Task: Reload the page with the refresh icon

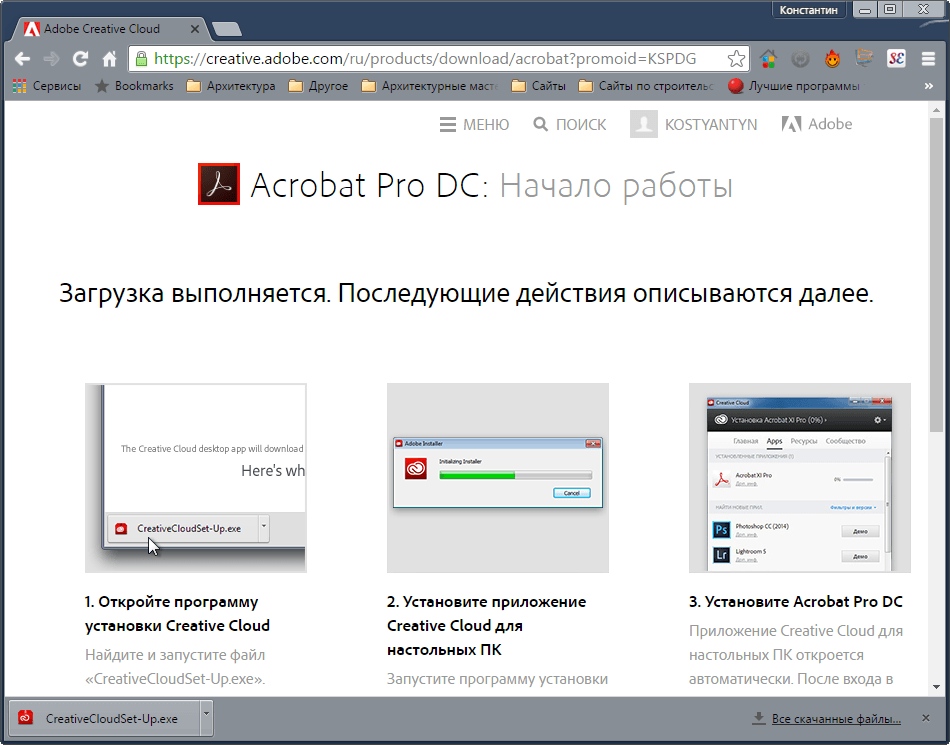Action: pos(81,59)
